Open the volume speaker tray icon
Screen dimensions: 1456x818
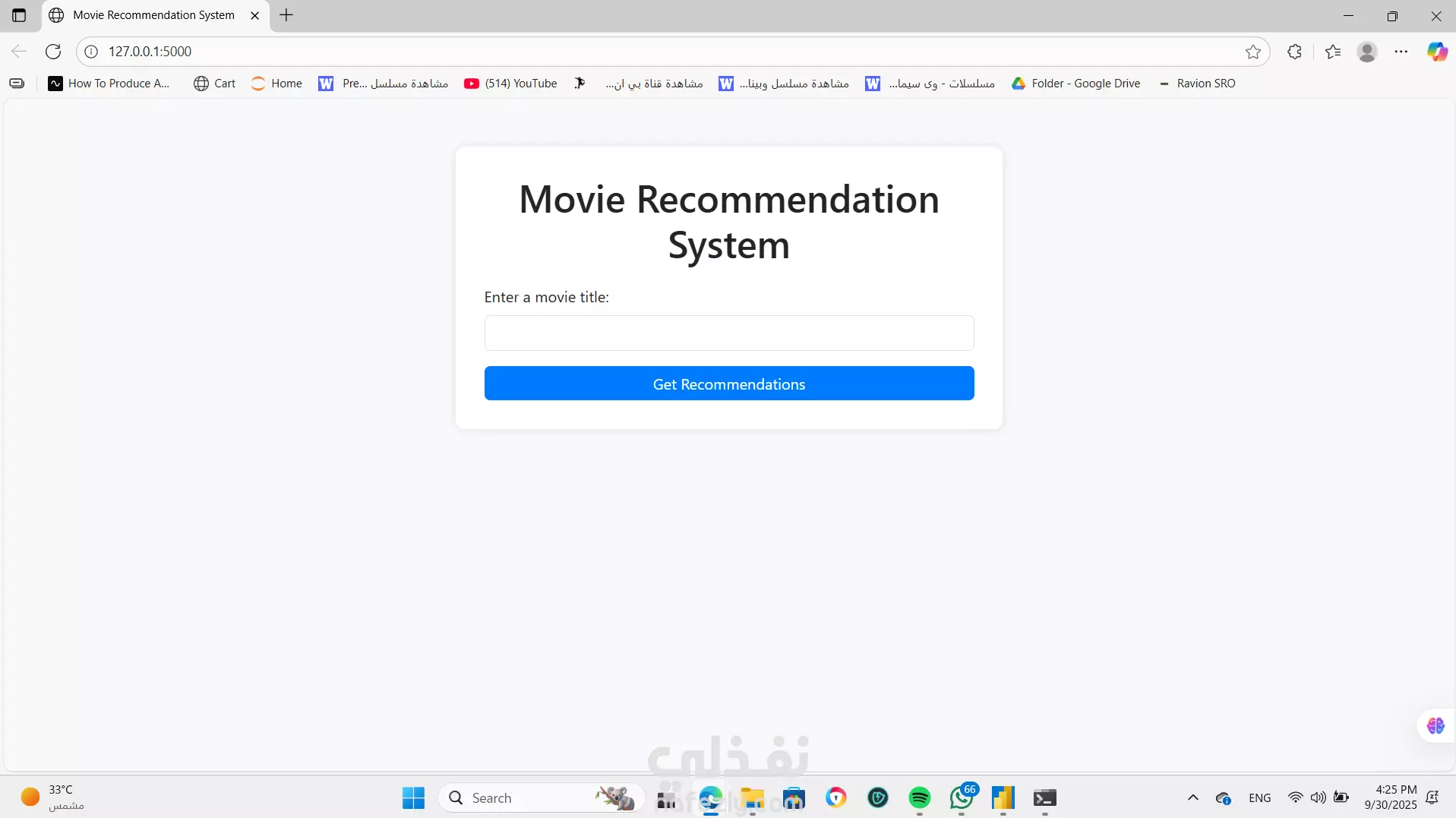click(x=1319, y=797)
